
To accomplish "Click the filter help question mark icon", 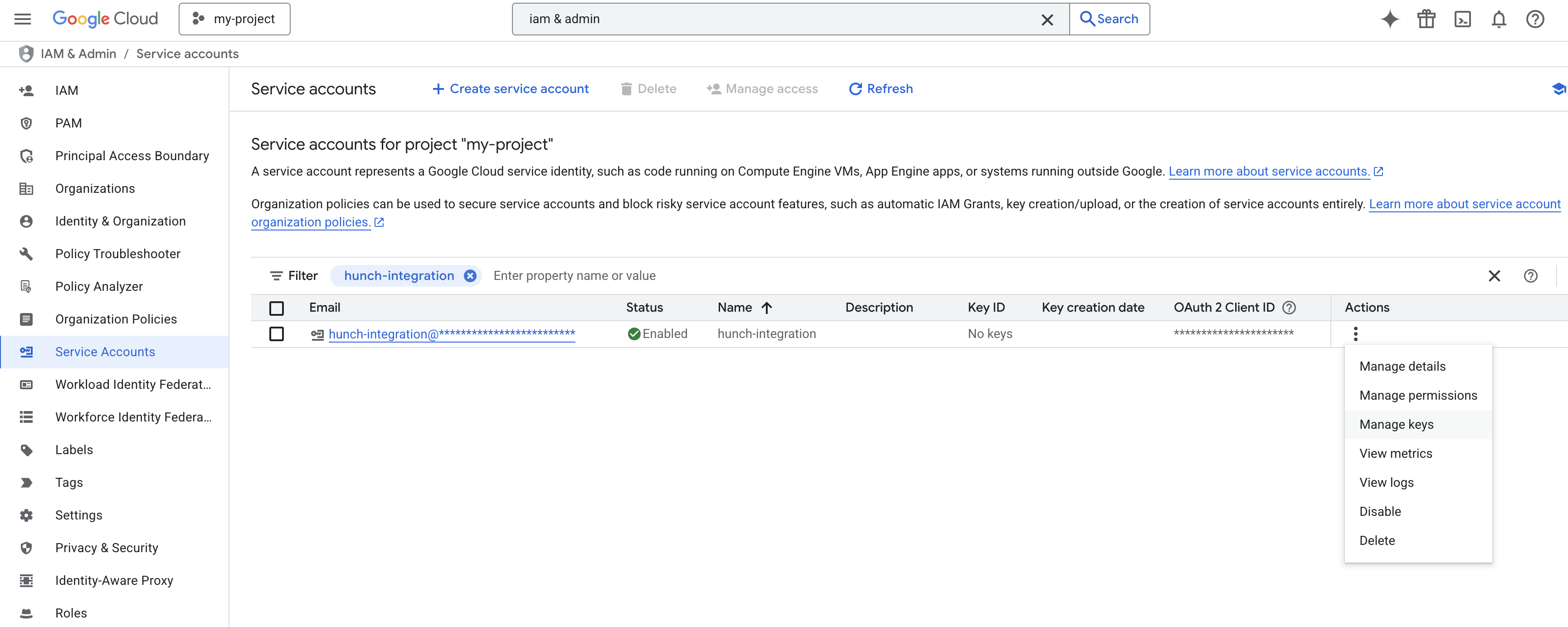I will 1531,276.
